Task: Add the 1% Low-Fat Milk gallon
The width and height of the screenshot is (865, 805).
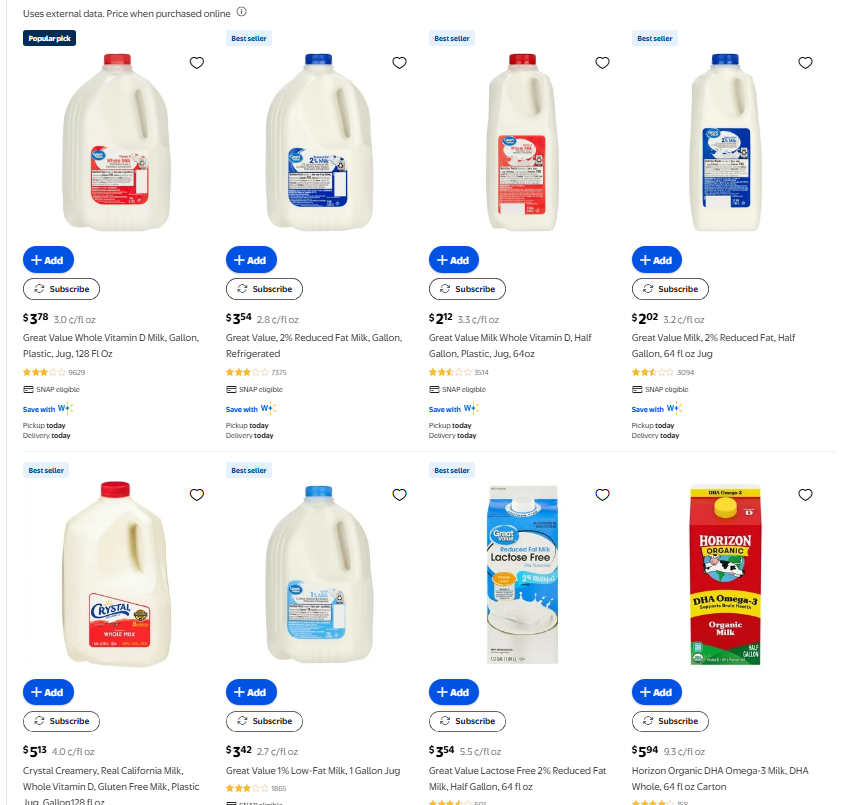Action: coord(251,692)
